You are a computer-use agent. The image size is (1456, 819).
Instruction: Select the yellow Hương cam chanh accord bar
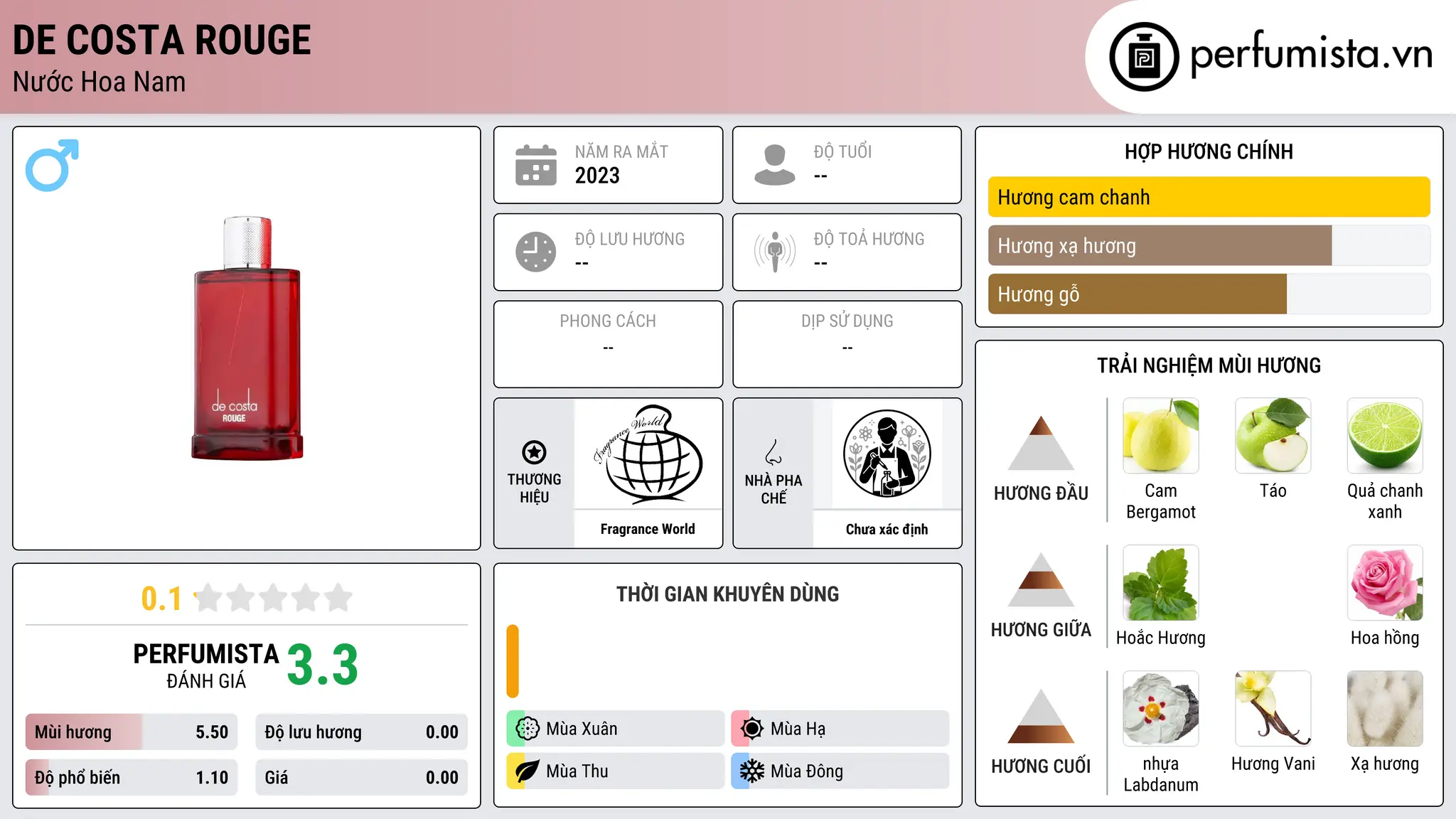[1209, 197]
